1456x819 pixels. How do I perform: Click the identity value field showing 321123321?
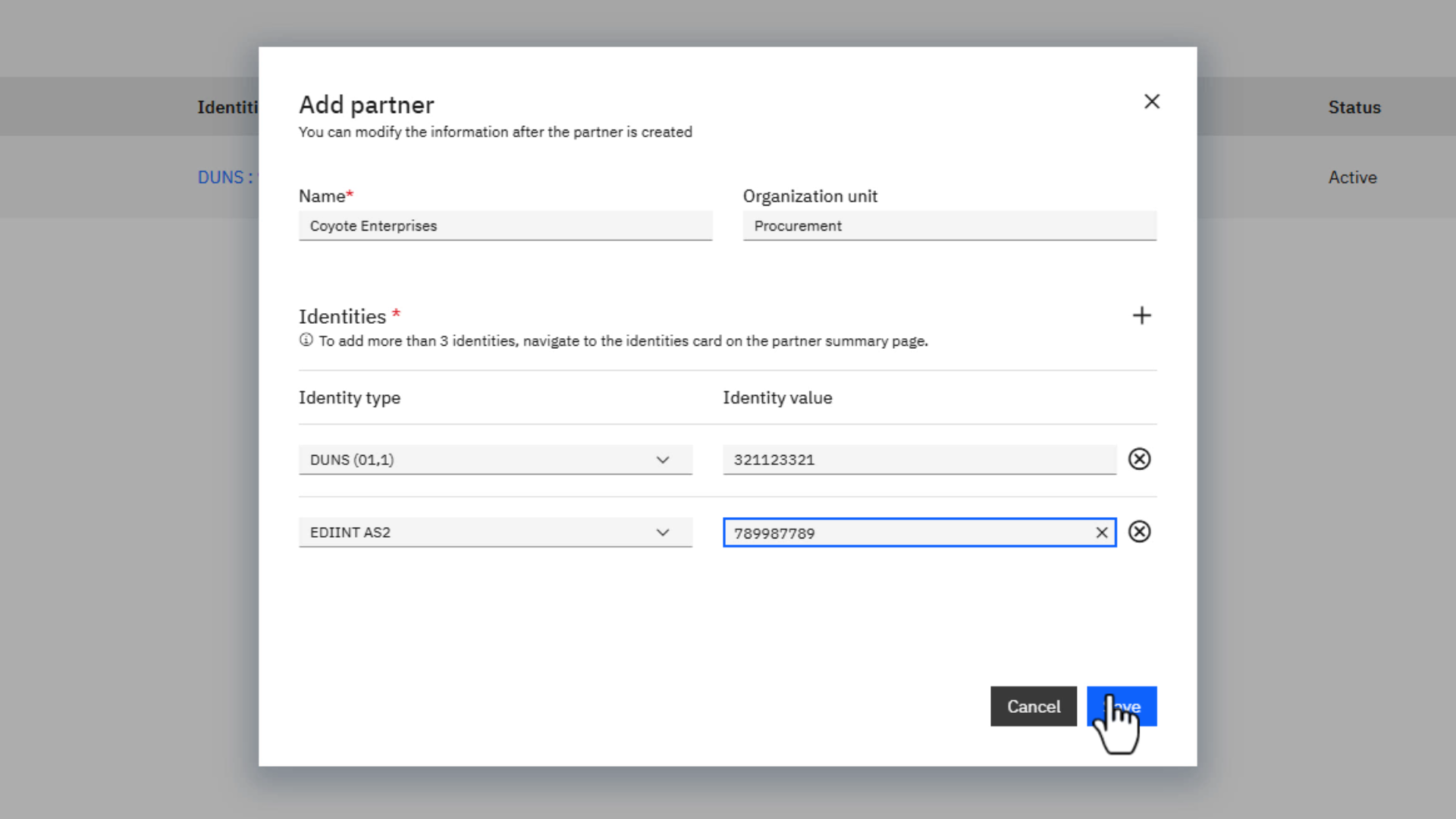point(918,460)
